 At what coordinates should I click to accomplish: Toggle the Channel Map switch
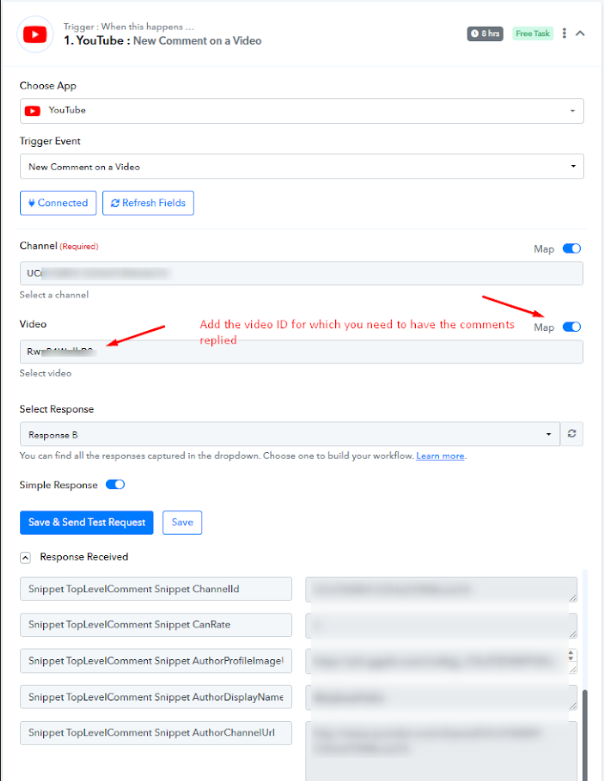[572, 249]
